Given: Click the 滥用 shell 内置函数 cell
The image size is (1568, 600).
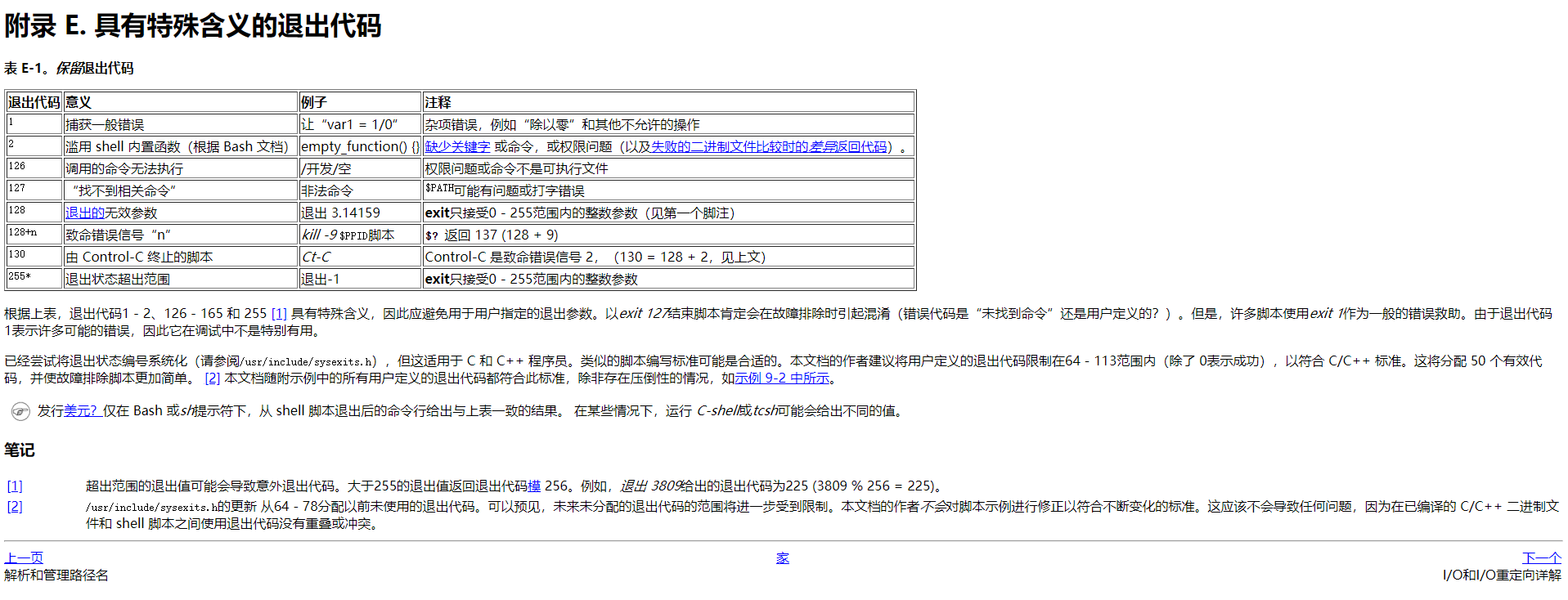Looking at the screenshot, I should (181, 146).
